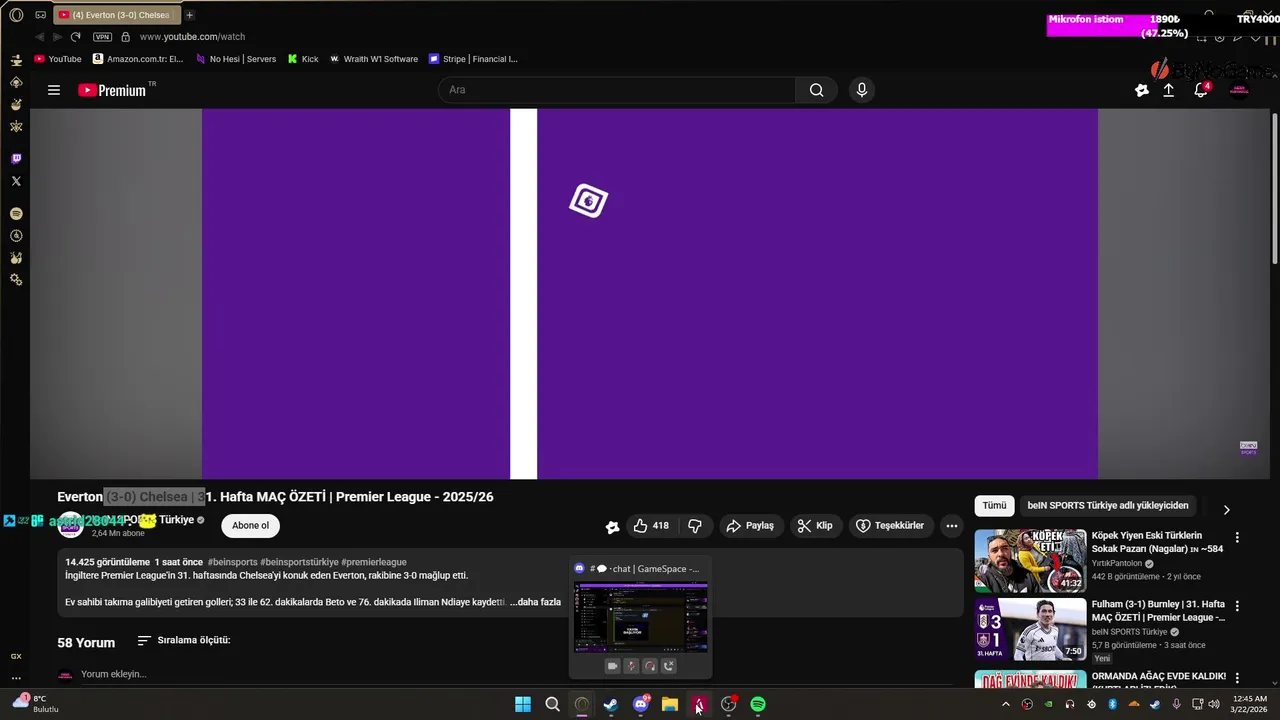Open the upload/create arrow icon in YouTube header
This screenshot has width=1280, height=720.
tap(1168, 90)
